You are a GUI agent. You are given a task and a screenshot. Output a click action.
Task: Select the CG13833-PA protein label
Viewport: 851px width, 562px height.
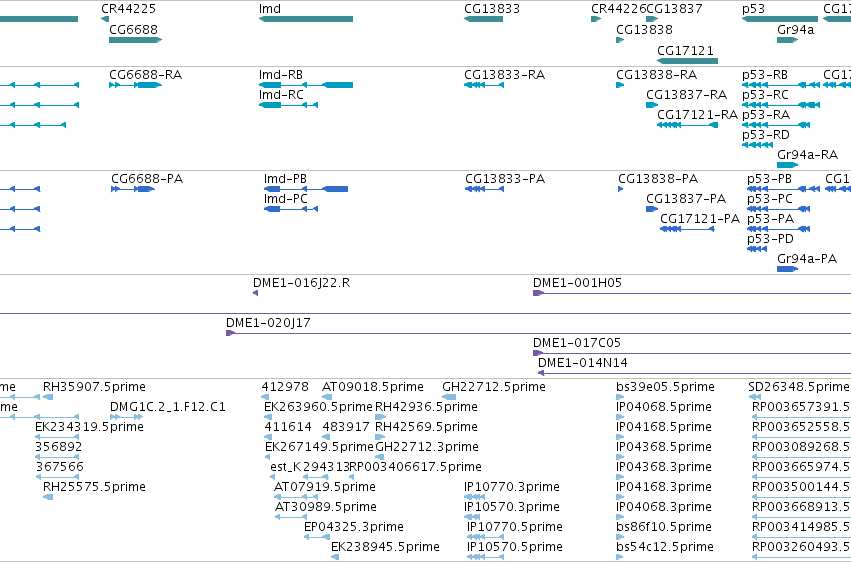(505, 179)
